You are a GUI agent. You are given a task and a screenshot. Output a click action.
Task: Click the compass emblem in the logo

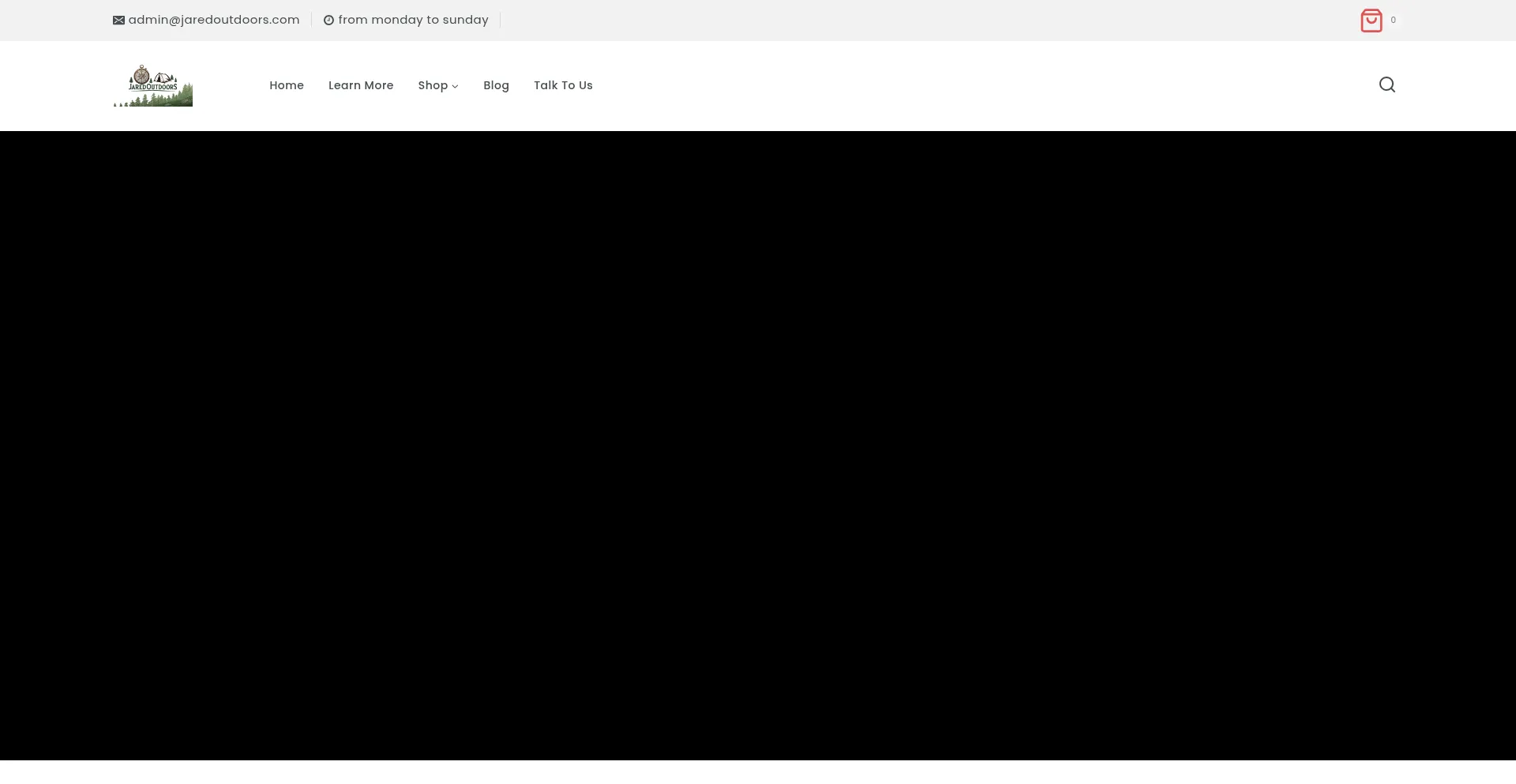pyautogui.click(x=141, y=75)
